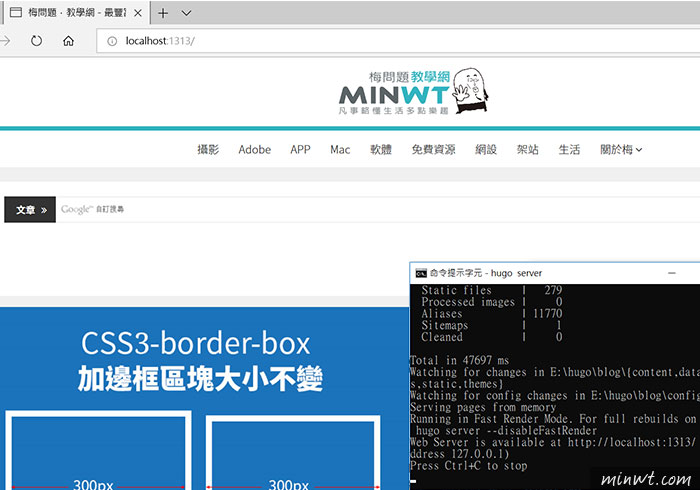Image resolution: width=700 pixels, height=490 pixels.
Task: Open the 免費資源 menu item
Action: click(433, 149)
